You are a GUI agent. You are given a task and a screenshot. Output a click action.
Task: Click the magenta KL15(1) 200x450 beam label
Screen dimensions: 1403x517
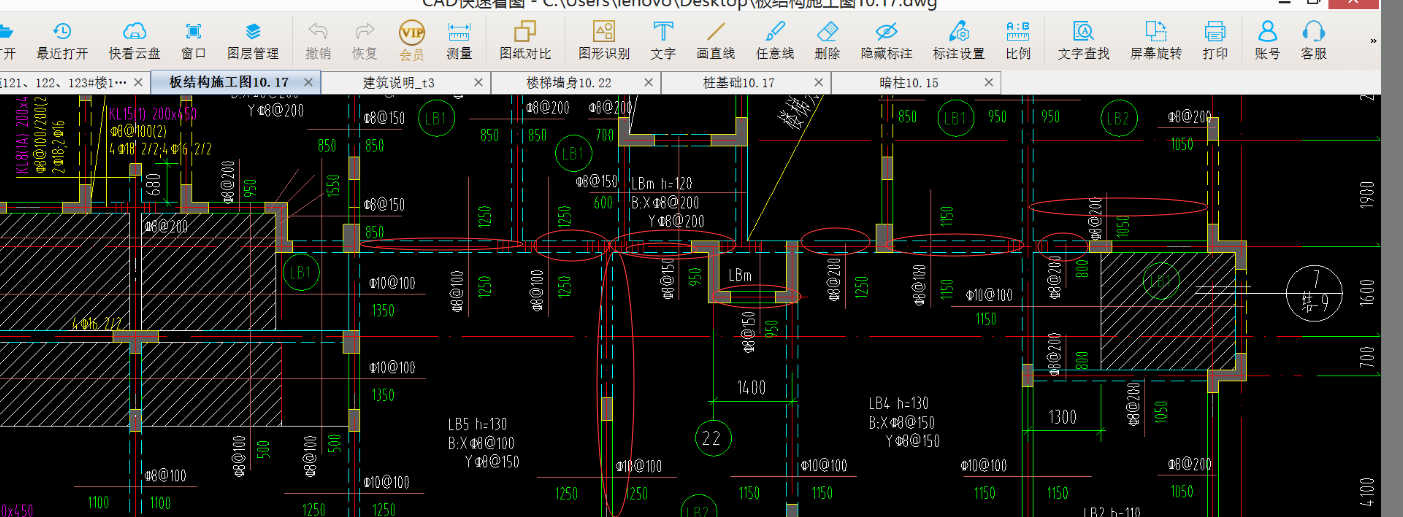coord(155,114)
